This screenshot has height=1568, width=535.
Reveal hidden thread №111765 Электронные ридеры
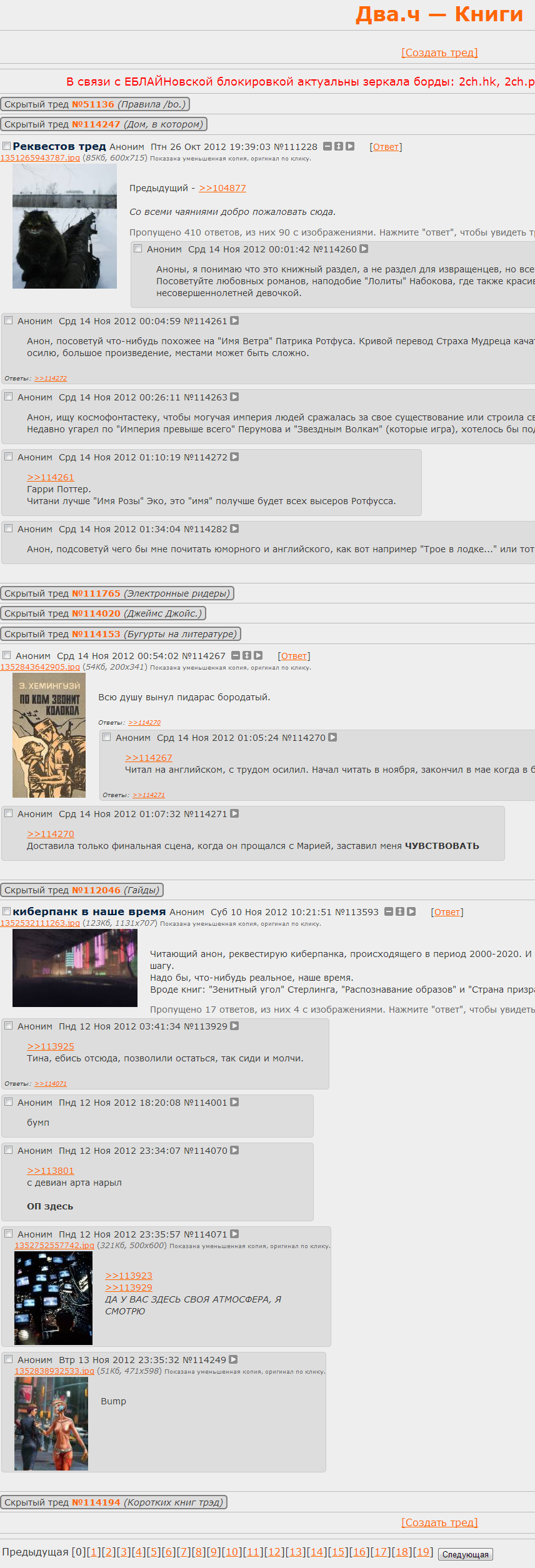pos(117,593)
